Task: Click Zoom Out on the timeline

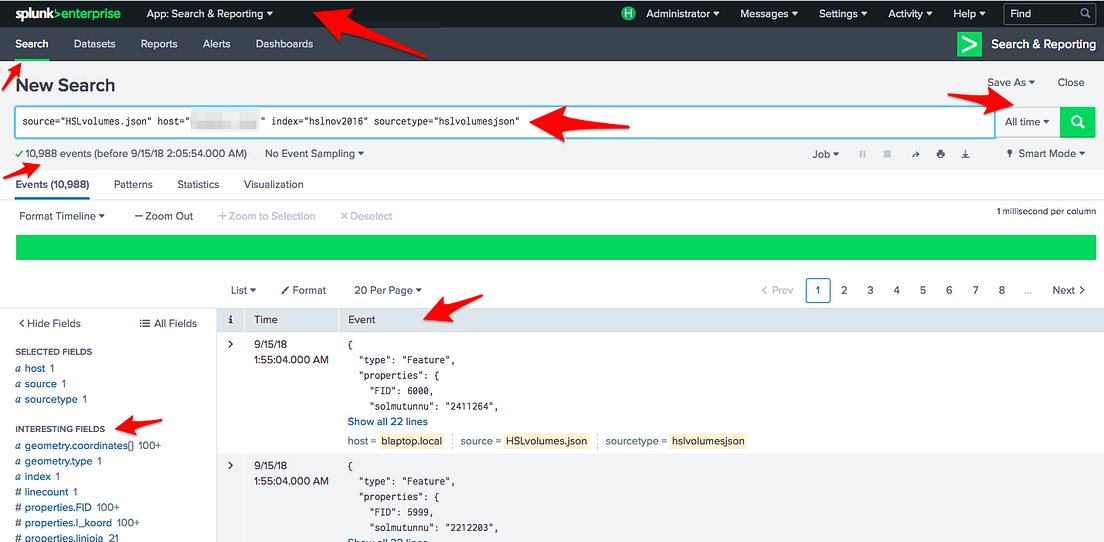Action: coord(163,216)
